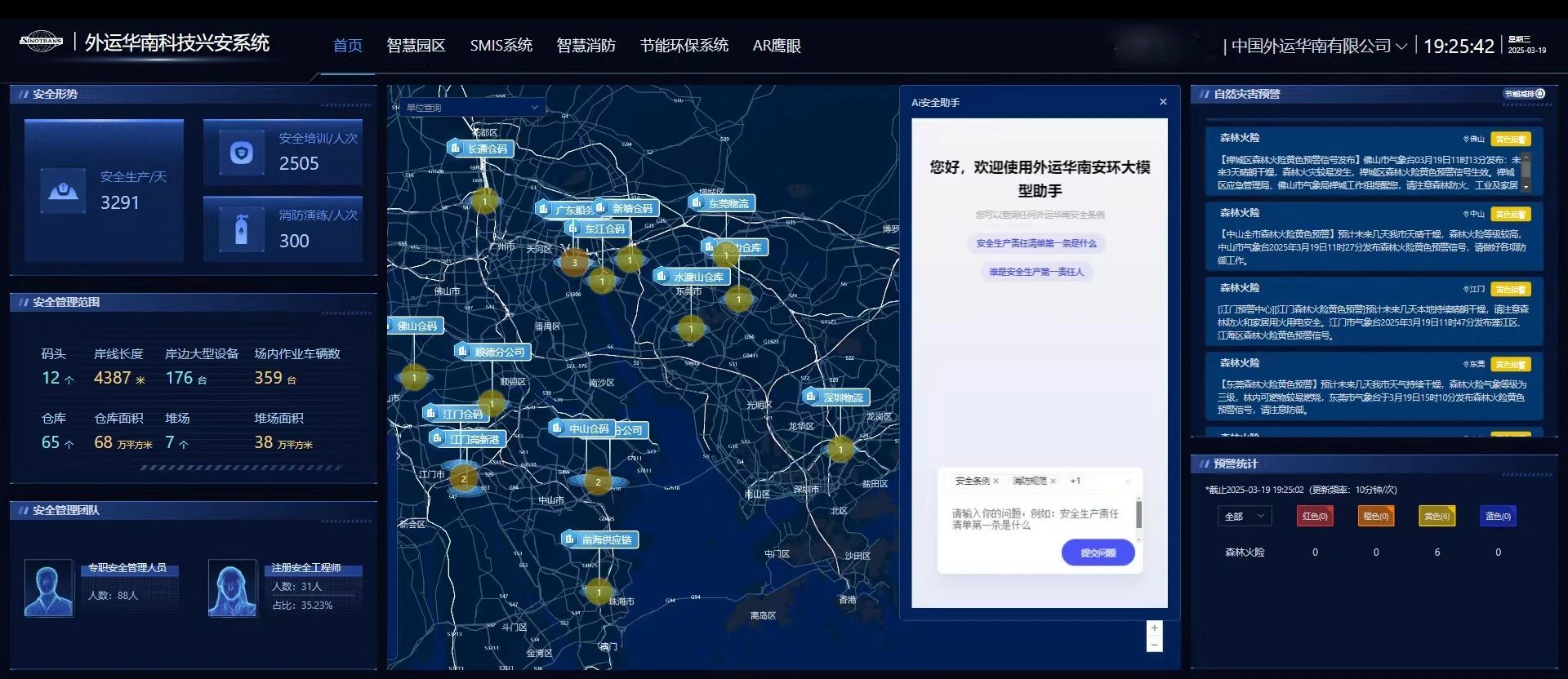Open the 全部 filter dropdown in 预警统计
Viewport: 1568px width, 679px height.
click(x=1244, y=516)
